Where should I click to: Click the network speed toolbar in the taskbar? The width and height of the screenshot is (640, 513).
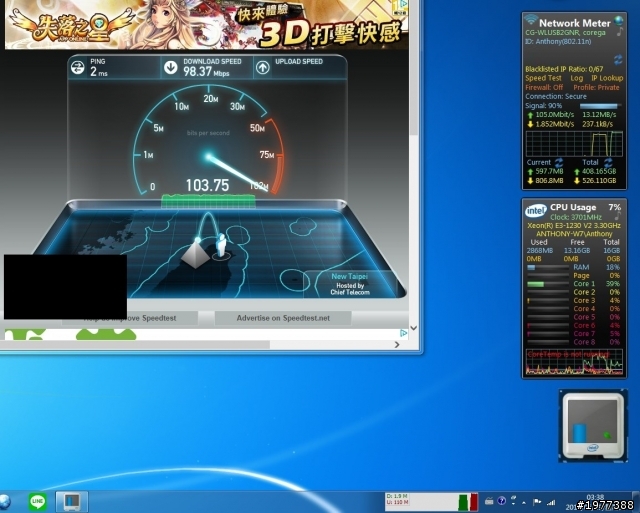(x=432, y=502)
